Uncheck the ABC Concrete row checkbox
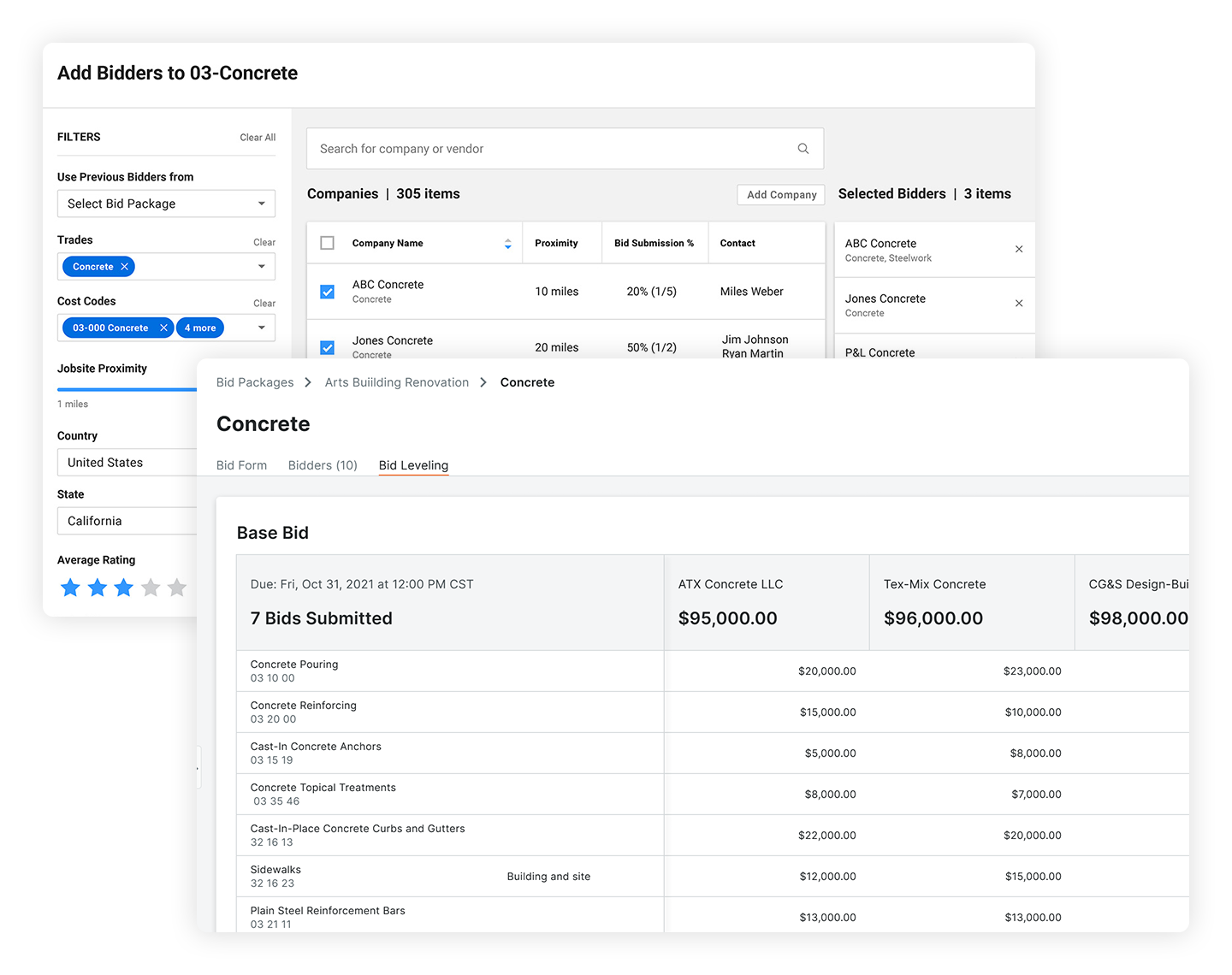Viewport: 1232px width, 975px height. [327, 291]
